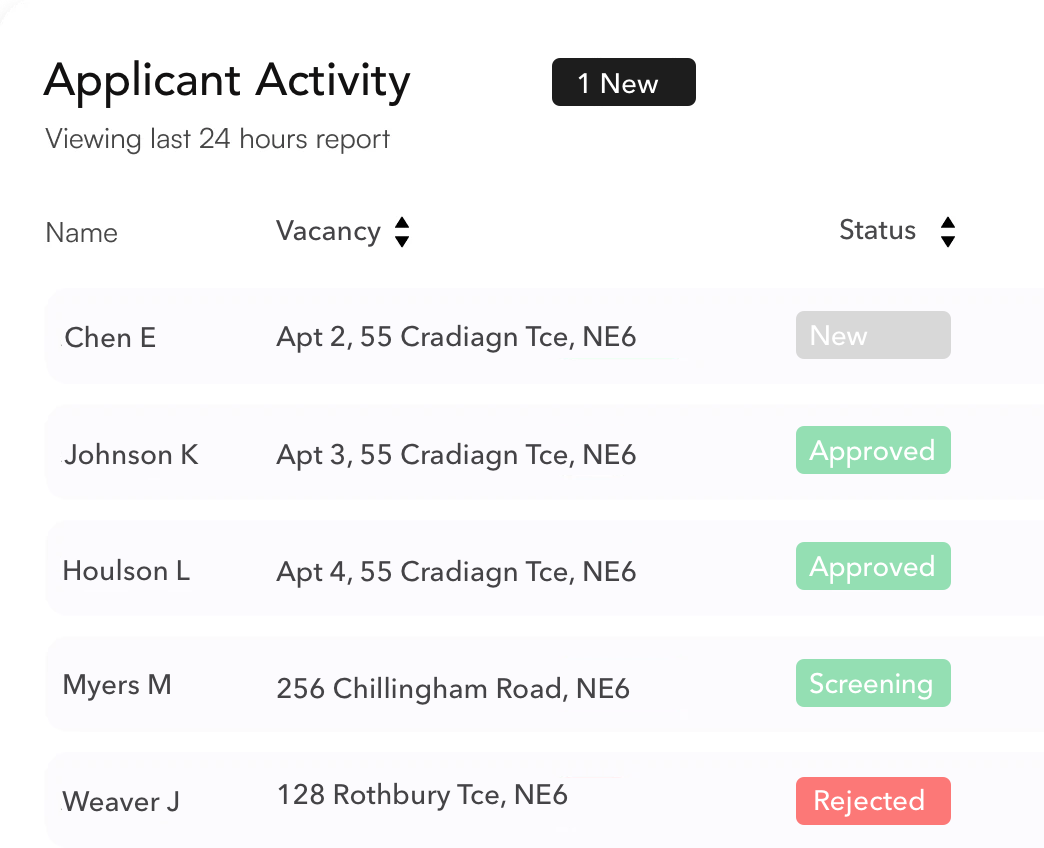Viewport: 1044px width, 848px height.
Task: Sort by the Vacancy column header
Action: 328,232
